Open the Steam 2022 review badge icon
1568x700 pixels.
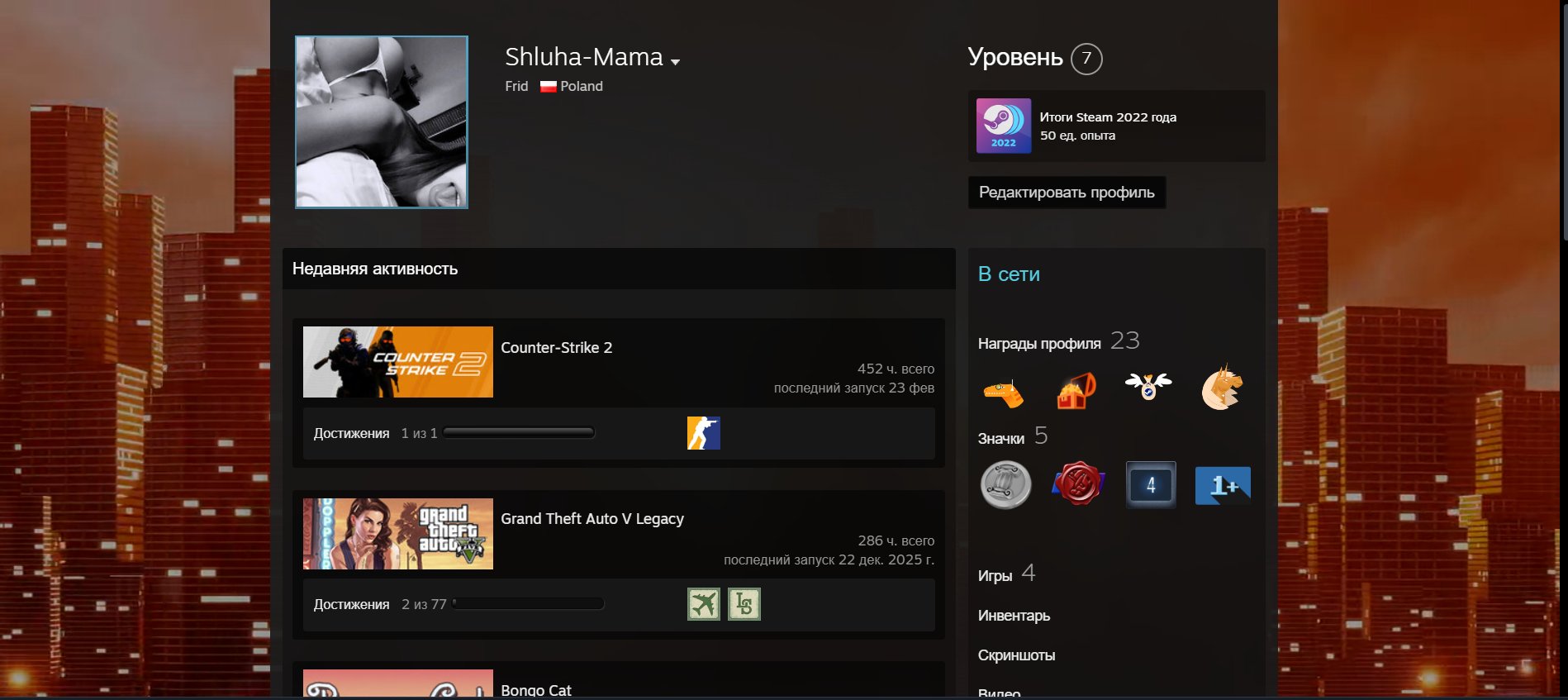[1004, 126]
